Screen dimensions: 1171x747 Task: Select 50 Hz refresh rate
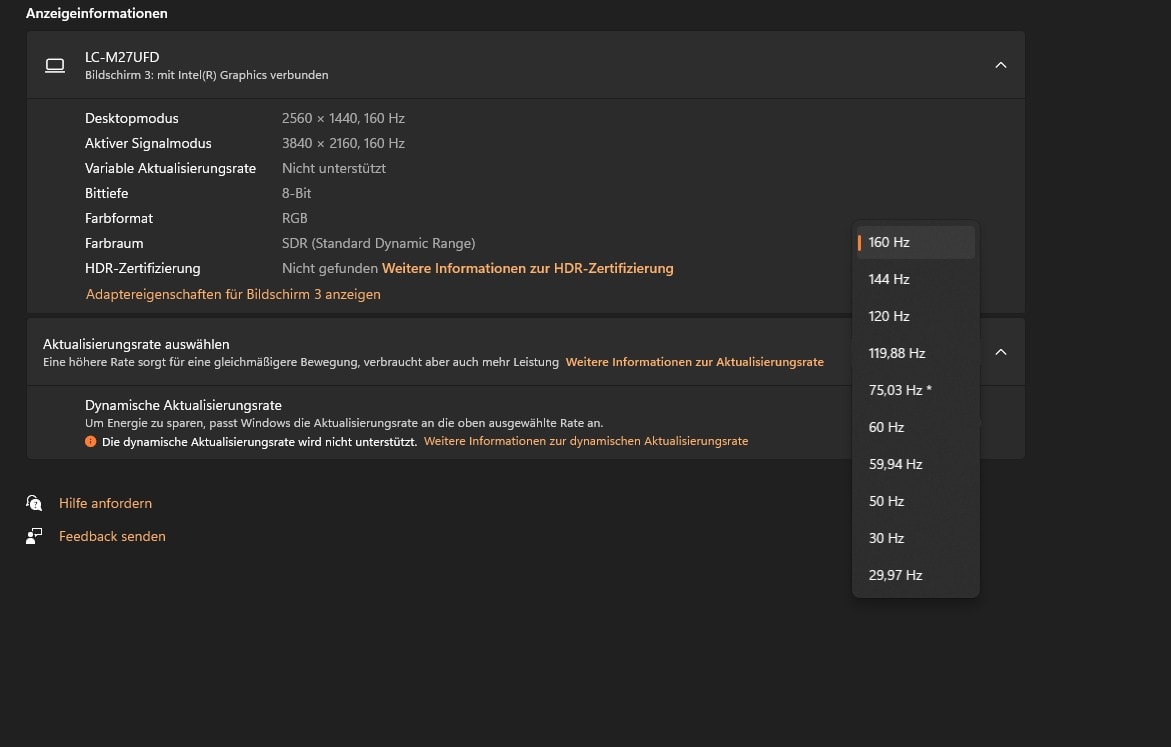(886, 501)
